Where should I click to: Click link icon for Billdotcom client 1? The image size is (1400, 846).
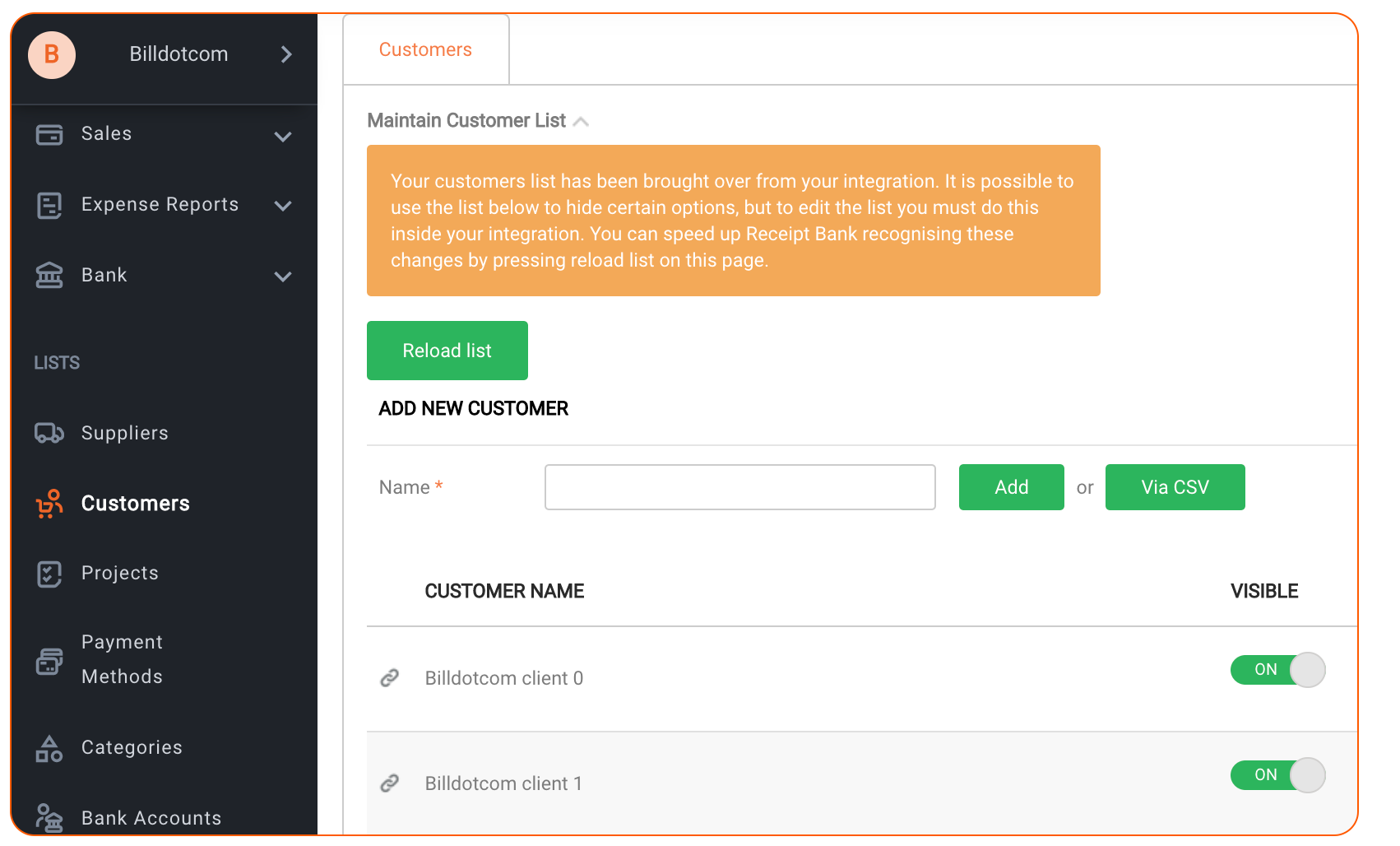(390, 783)
